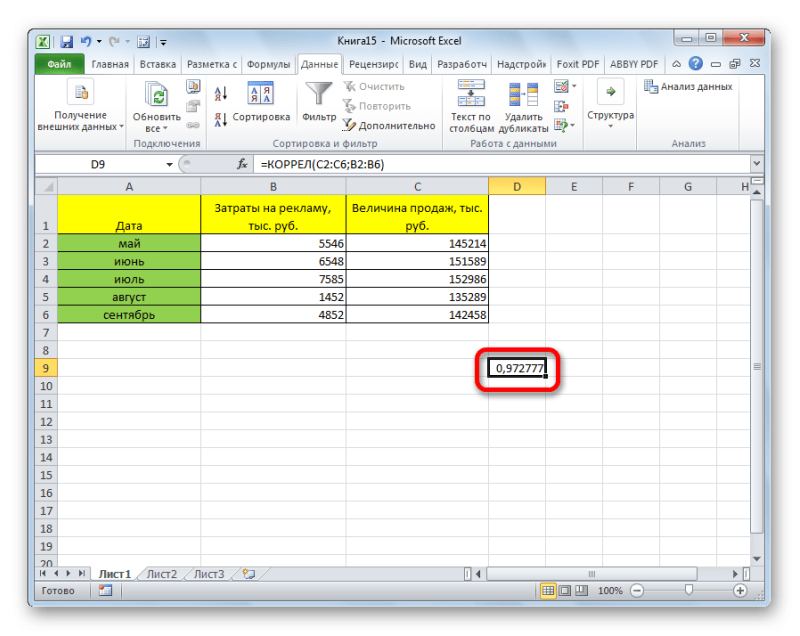The width and height of the screenshot is (800, 636).
Task: Open Data Validation dropdown arrow
Action: click(574, 87)
